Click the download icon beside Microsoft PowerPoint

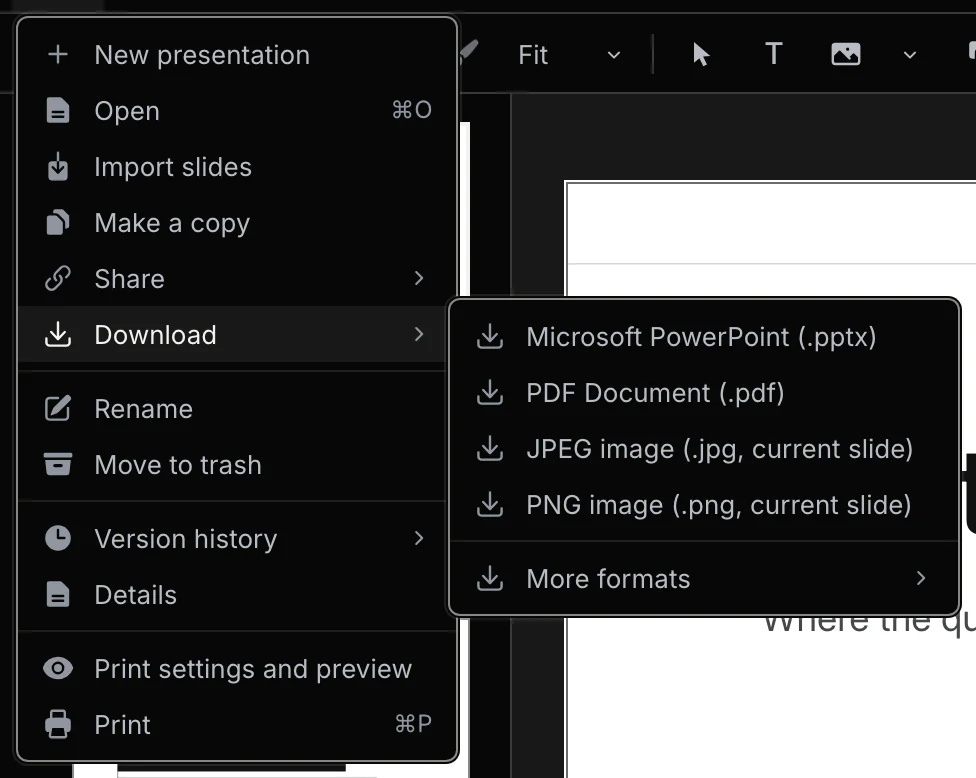tap(490, 337)
